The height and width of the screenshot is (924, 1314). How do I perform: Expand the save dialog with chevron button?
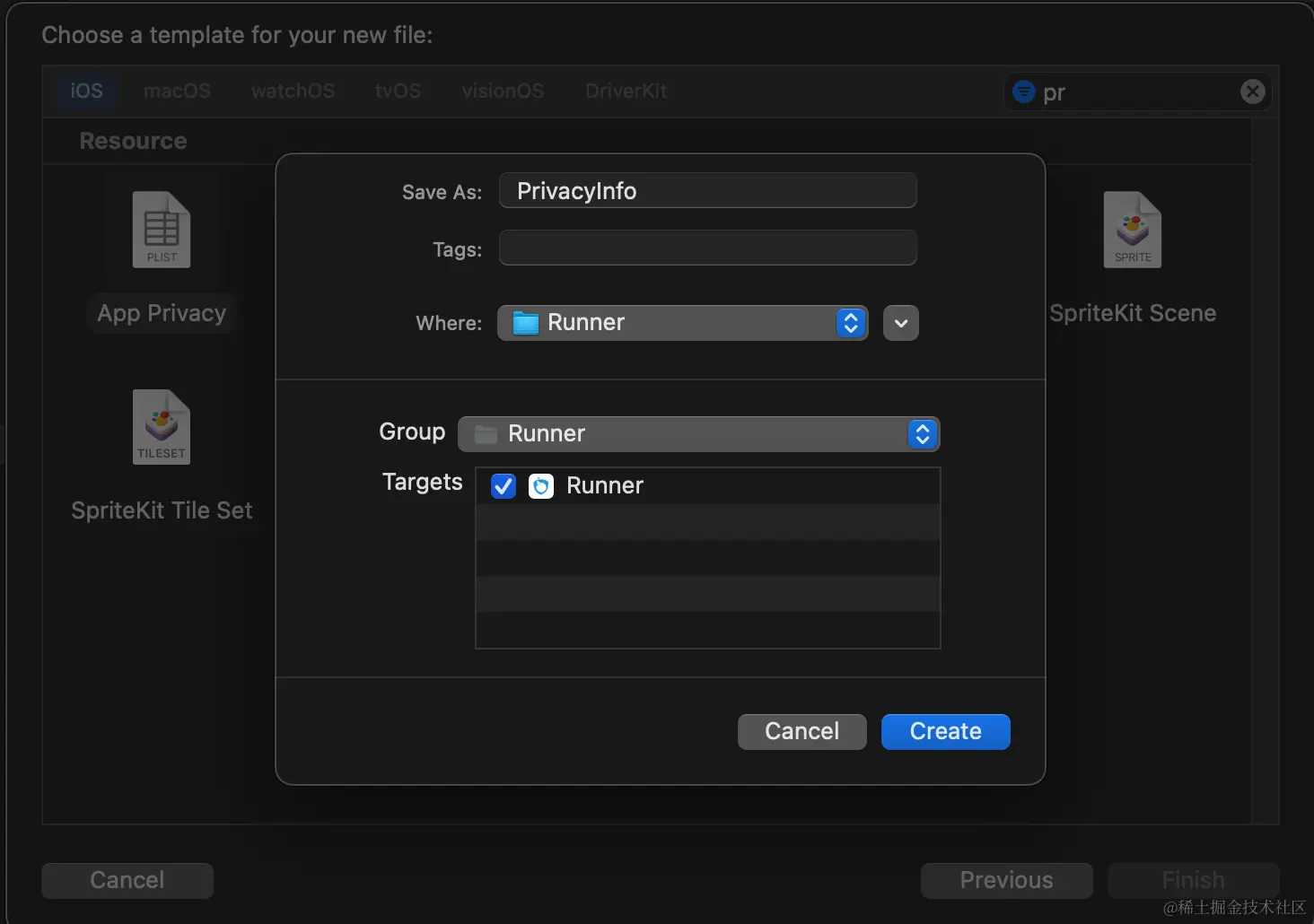[x=901, y=323]
